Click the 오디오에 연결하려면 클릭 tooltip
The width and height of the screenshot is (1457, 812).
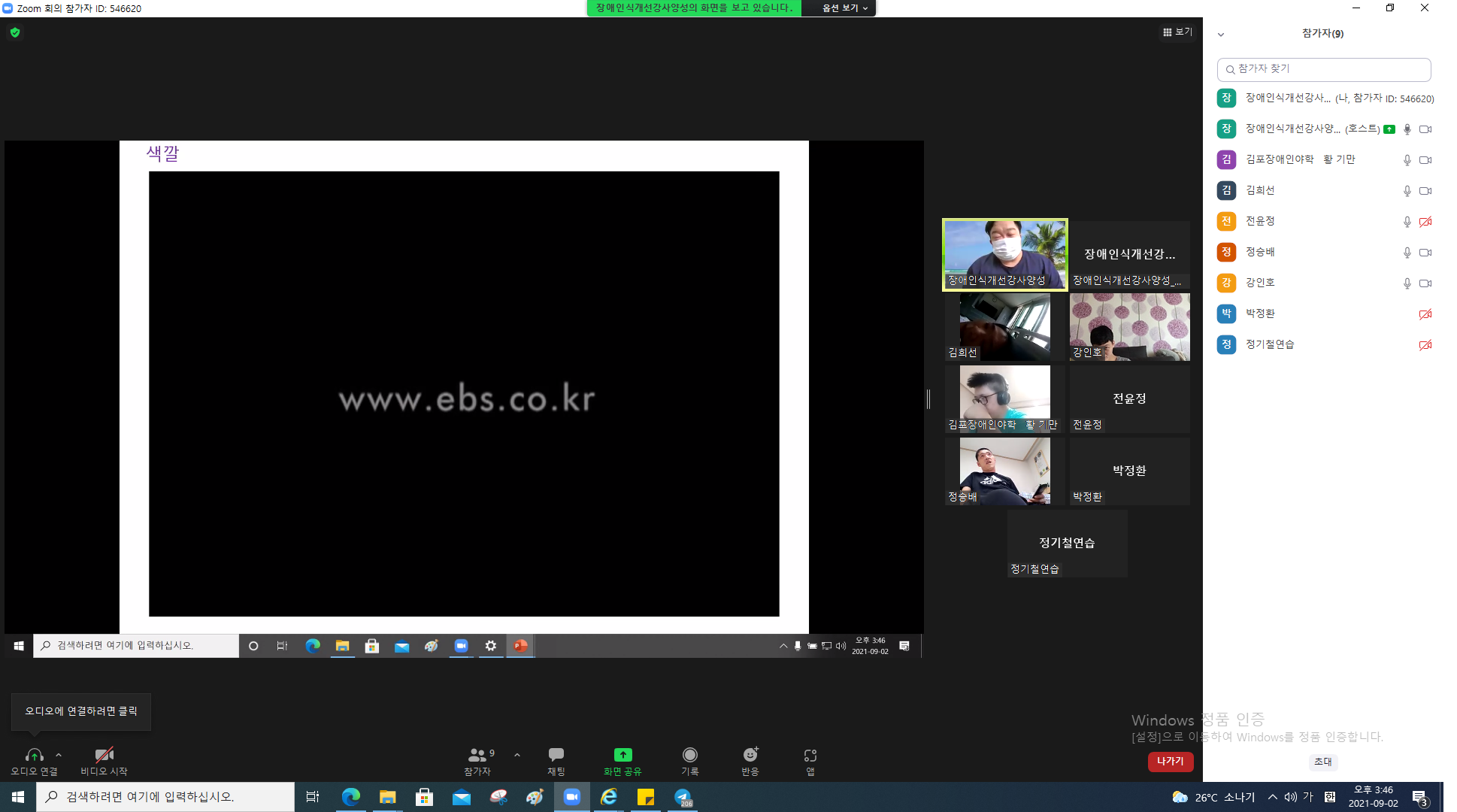click(81, 711)
